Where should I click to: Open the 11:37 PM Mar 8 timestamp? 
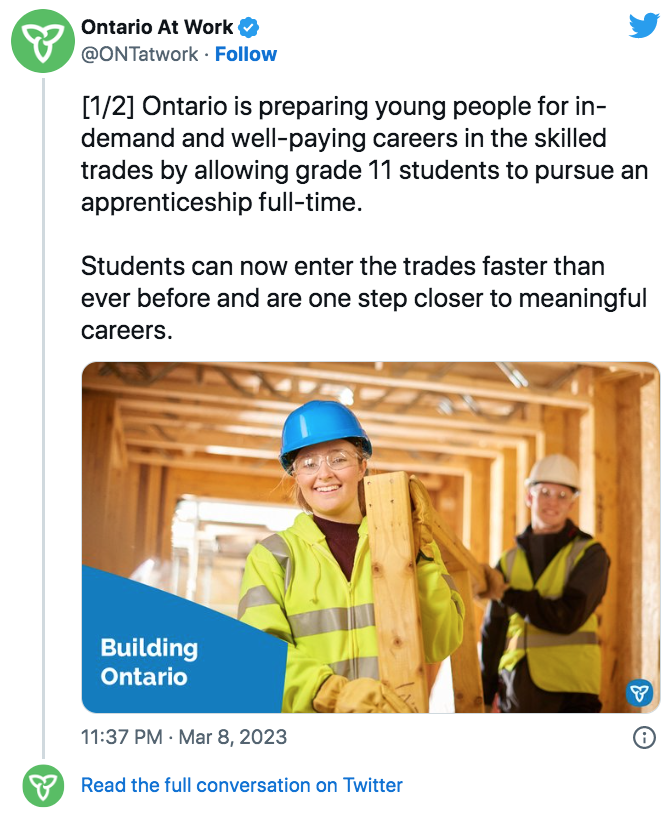184,738
